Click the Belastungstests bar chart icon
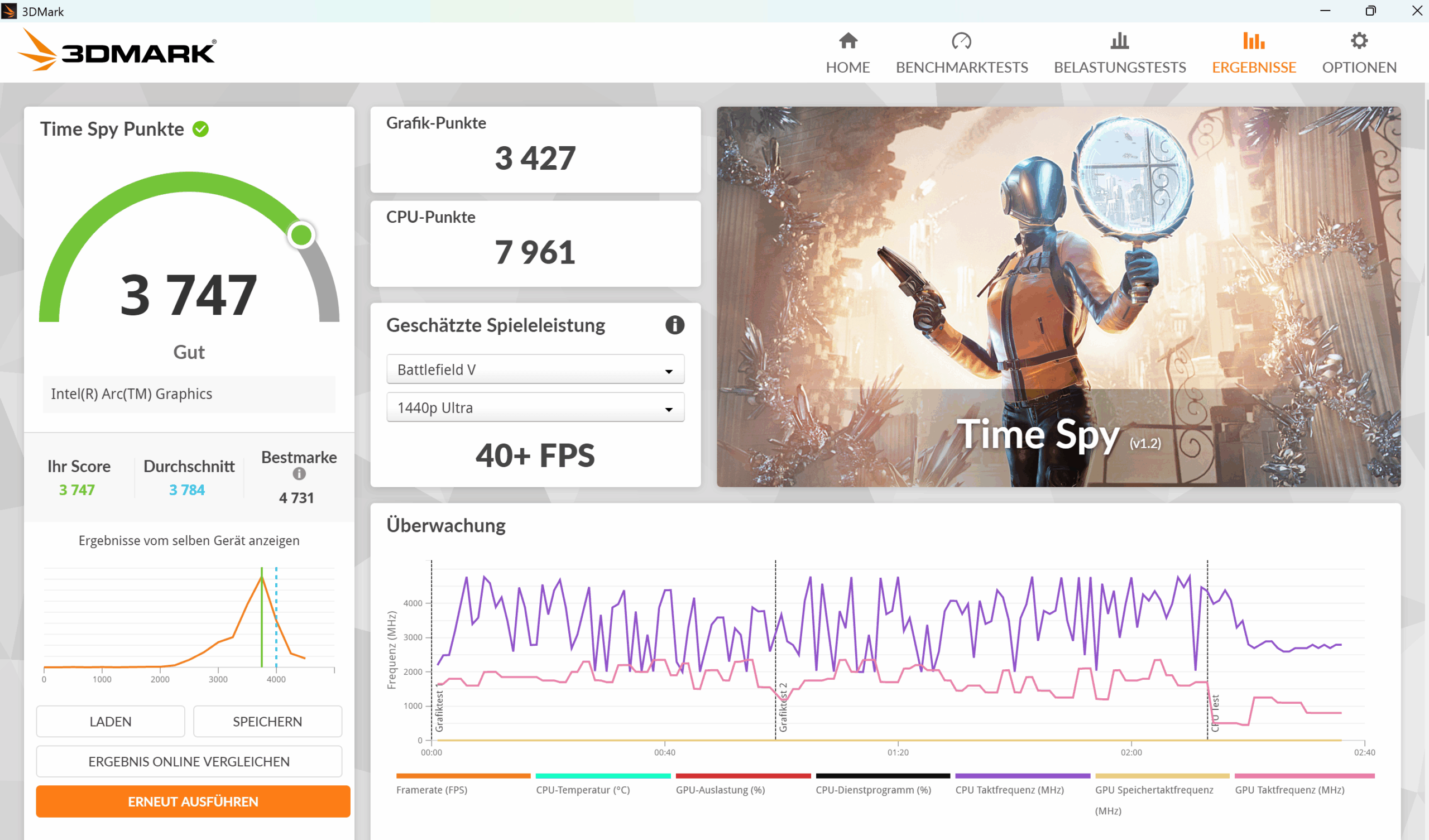Viewport: 1429px width, 840px height. click(x=1119, y=41)
